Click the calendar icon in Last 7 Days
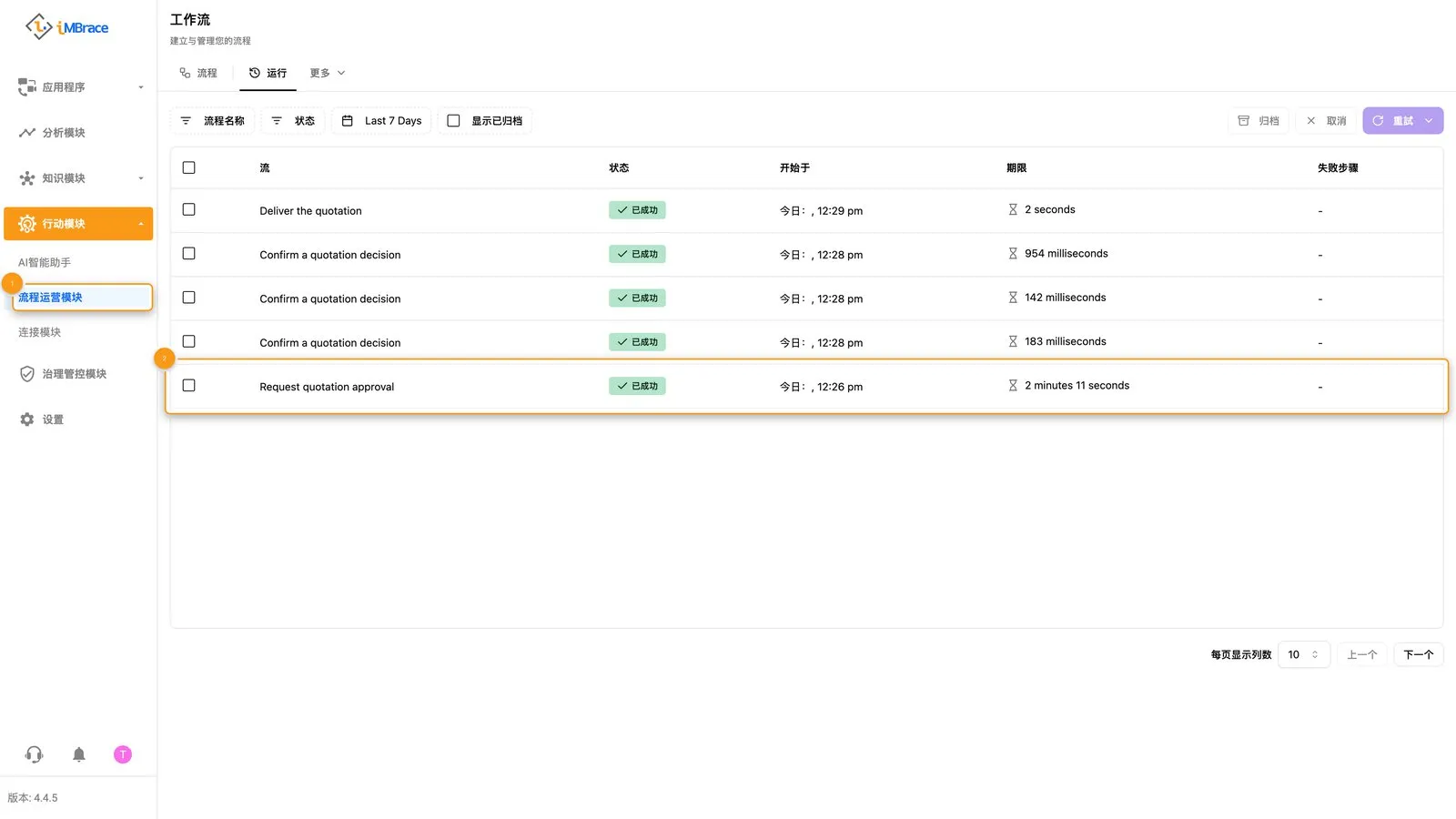This screenshot has height=819, width=1456. coord(348,121)
